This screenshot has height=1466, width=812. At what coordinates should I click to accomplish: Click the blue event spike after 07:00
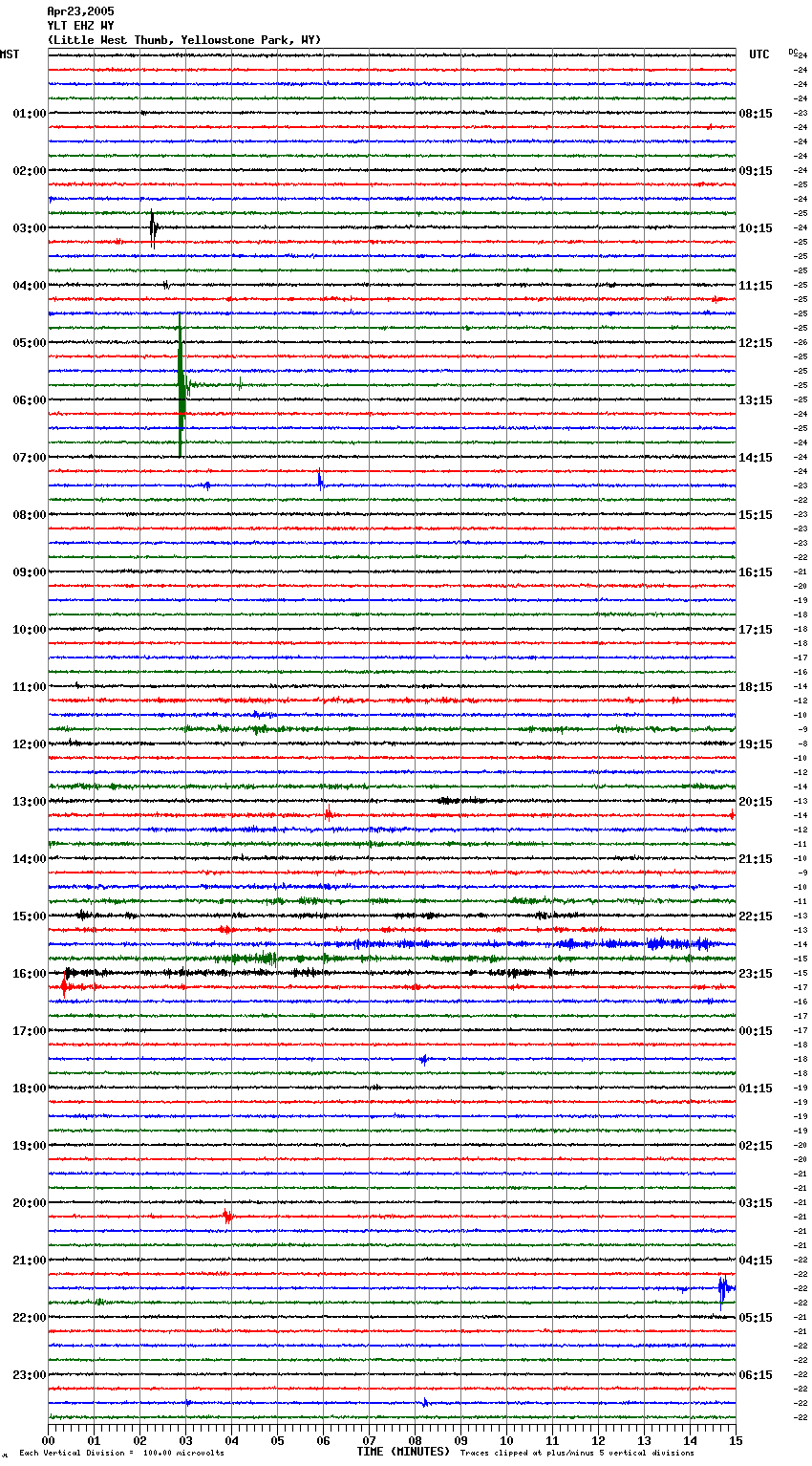[320, 480]
